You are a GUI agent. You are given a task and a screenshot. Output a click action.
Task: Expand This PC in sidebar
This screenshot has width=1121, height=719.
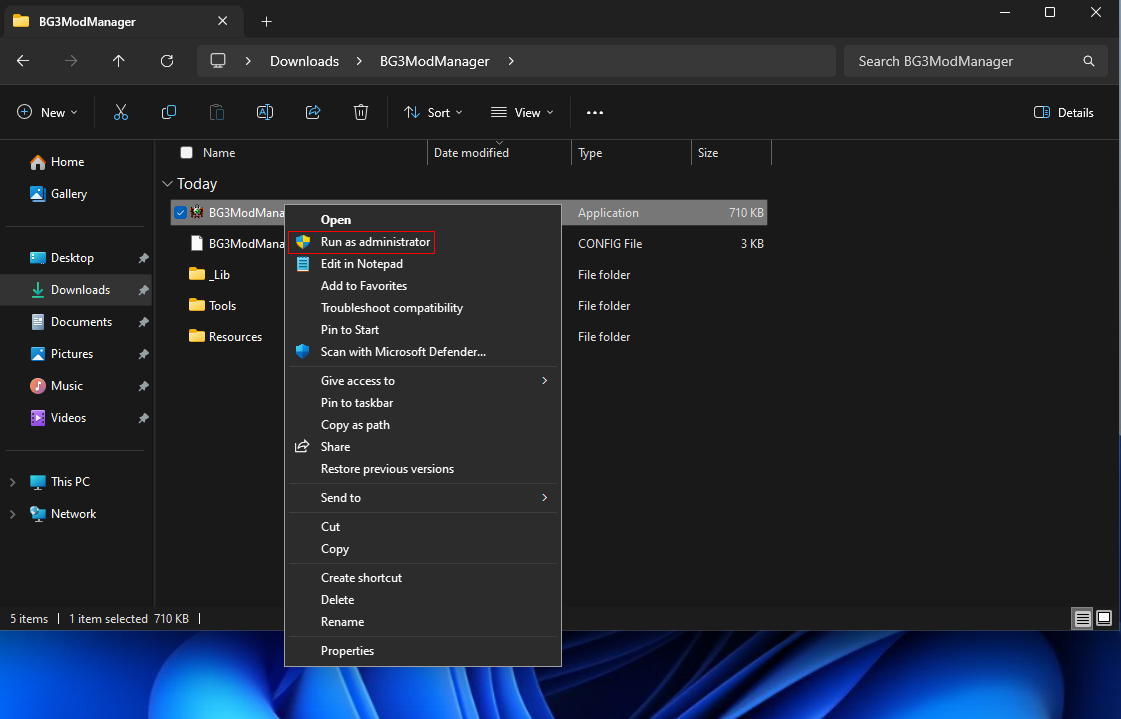(12, 482)
